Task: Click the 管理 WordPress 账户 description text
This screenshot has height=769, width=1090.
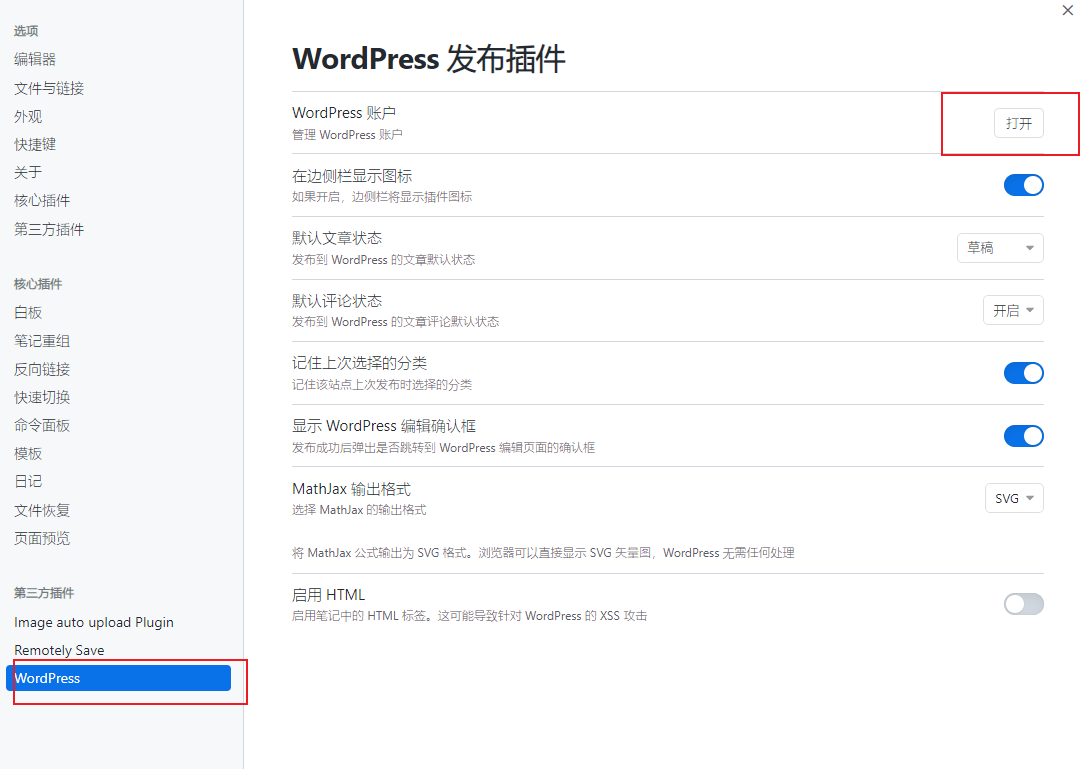Action: point(347,134)
